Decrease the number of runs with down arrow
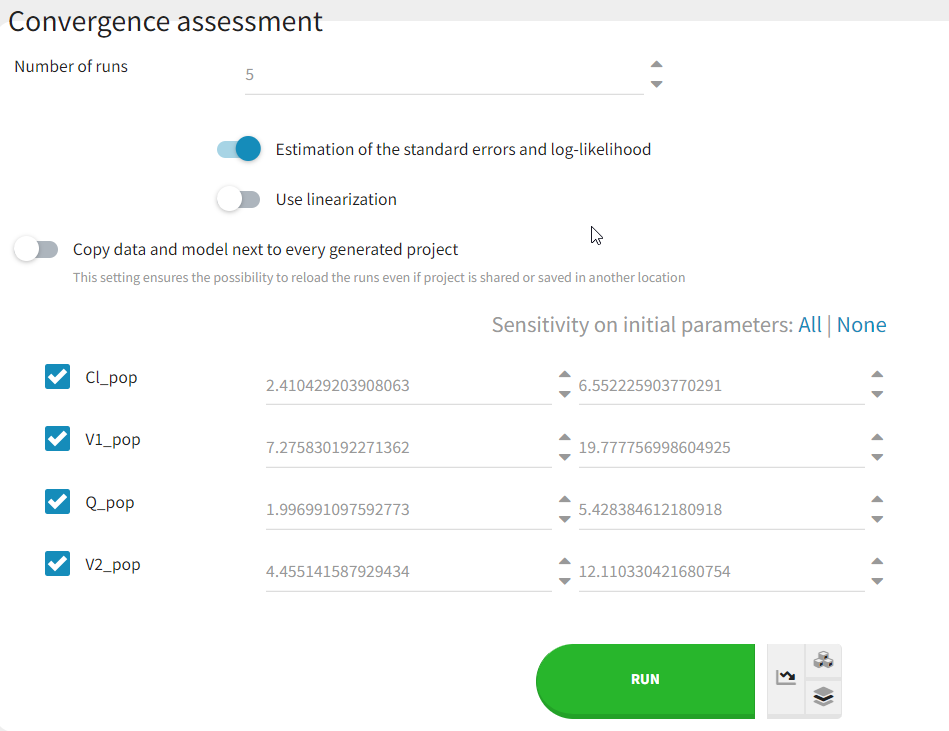The height and width of the screenshot is (731, 949). pyautogui.click(x=656, y=84)
